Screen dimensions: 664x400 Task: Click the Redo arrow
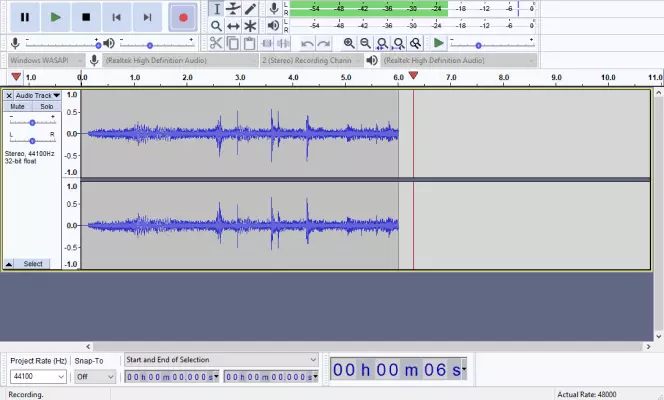(324, 43)
